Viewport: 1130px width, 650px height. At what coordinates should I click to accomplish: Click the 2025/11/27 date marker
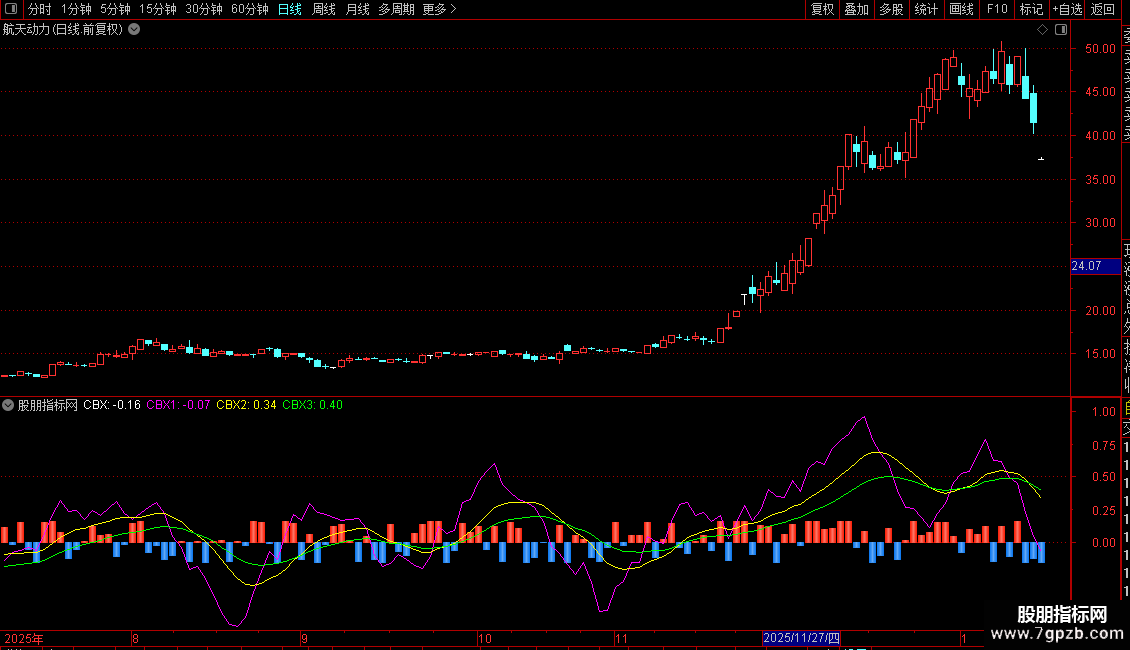pyautogui.click(x=801, y=638)
